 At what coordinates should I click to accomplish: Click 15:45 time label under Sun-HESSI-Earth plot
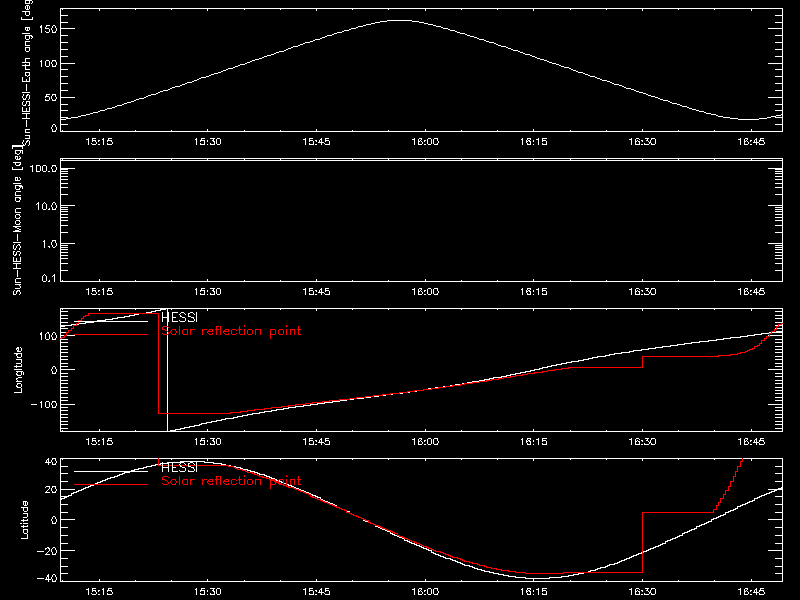[316, 142]
